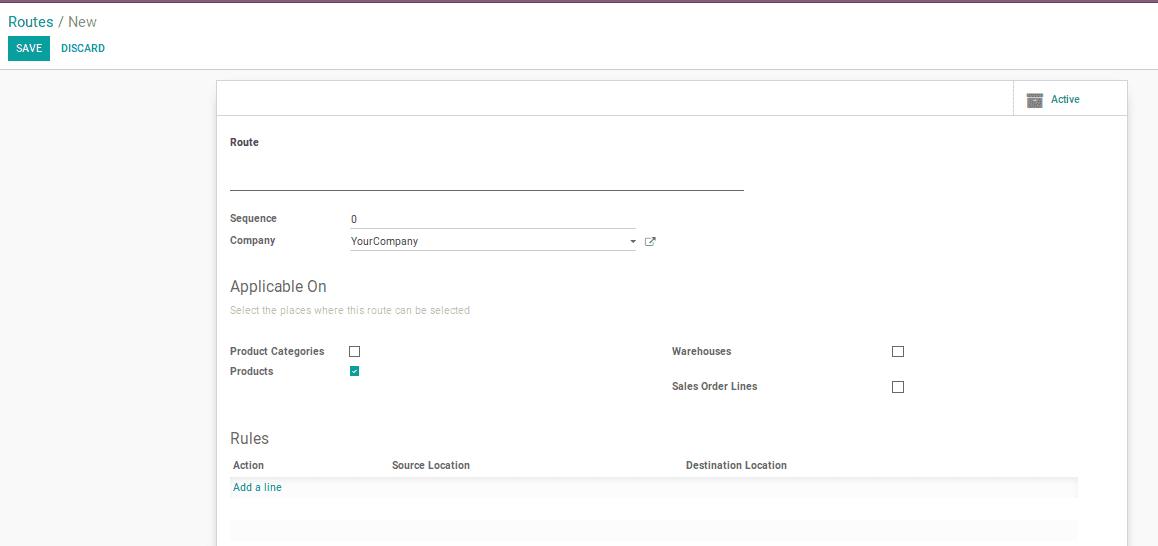Sort by the Source Location column header

(431, 465)
